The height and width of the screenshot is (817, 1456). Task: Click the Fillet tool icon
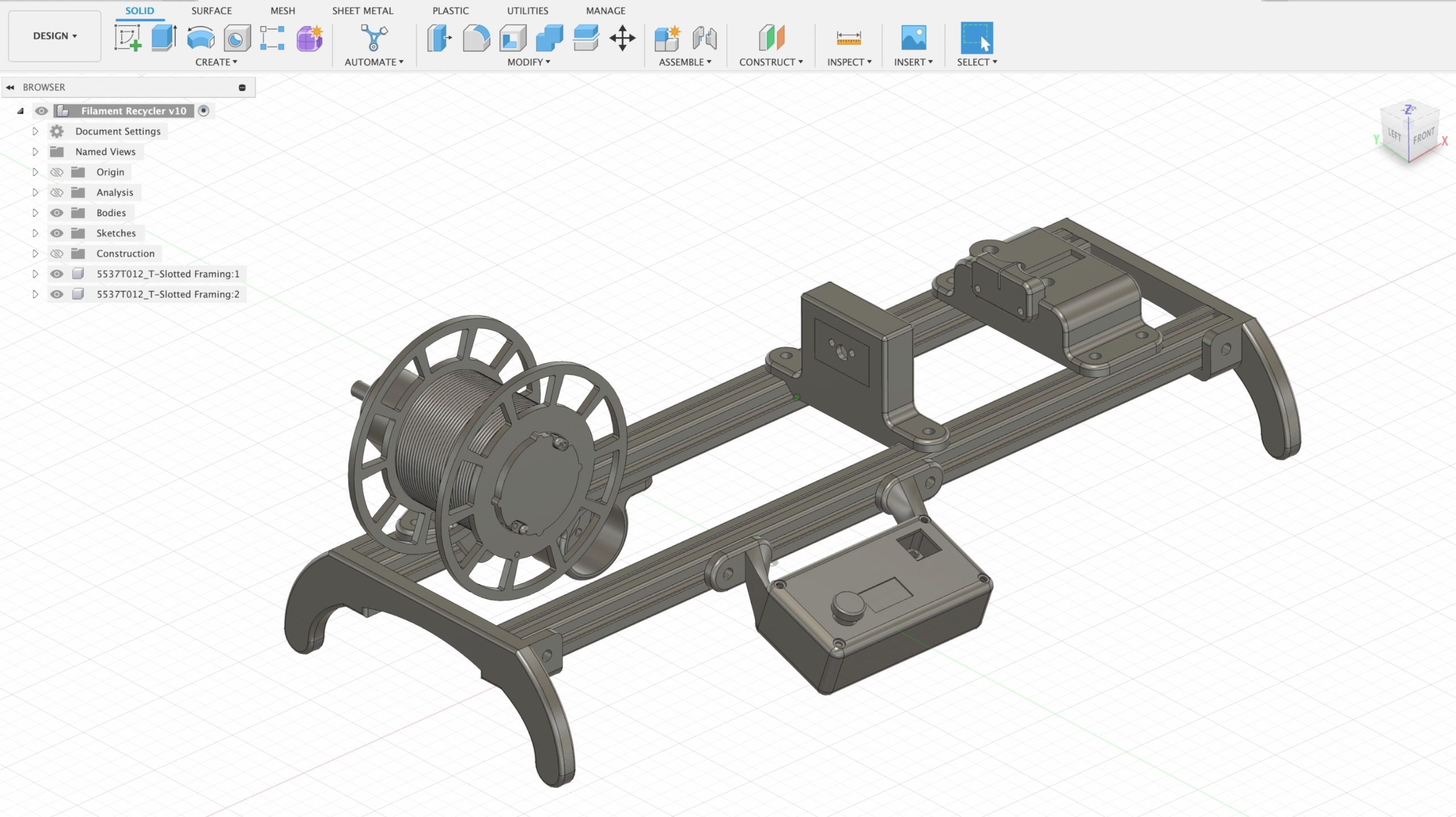click(x=476, y=38)
